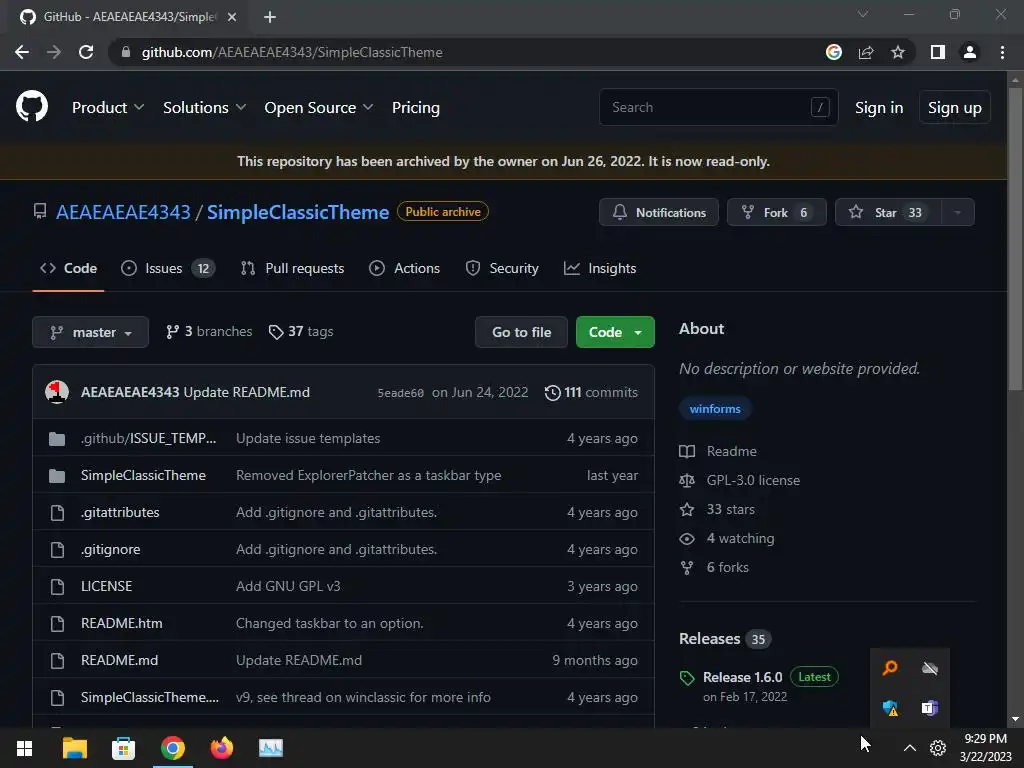Image resolution: width=1024 pixels, height=768 pixels.
Task: Expand the Solutions menu
Action: tap(204, 108)
